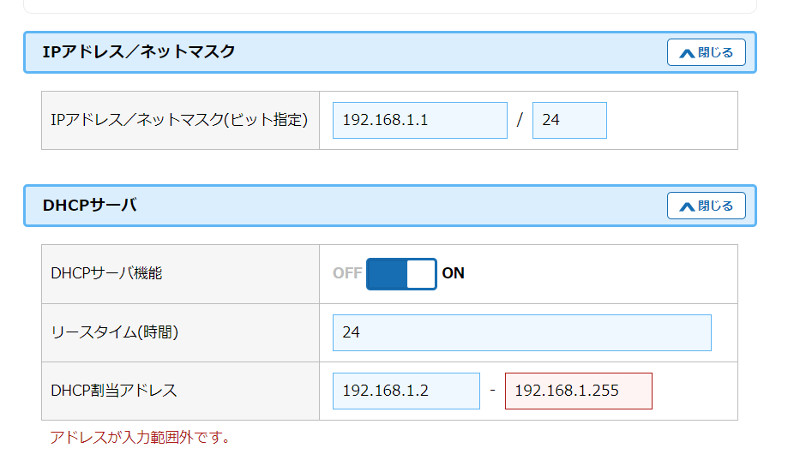Click the OFF label beside DHCP switch

pyautogui.click(x=347, y=273)
